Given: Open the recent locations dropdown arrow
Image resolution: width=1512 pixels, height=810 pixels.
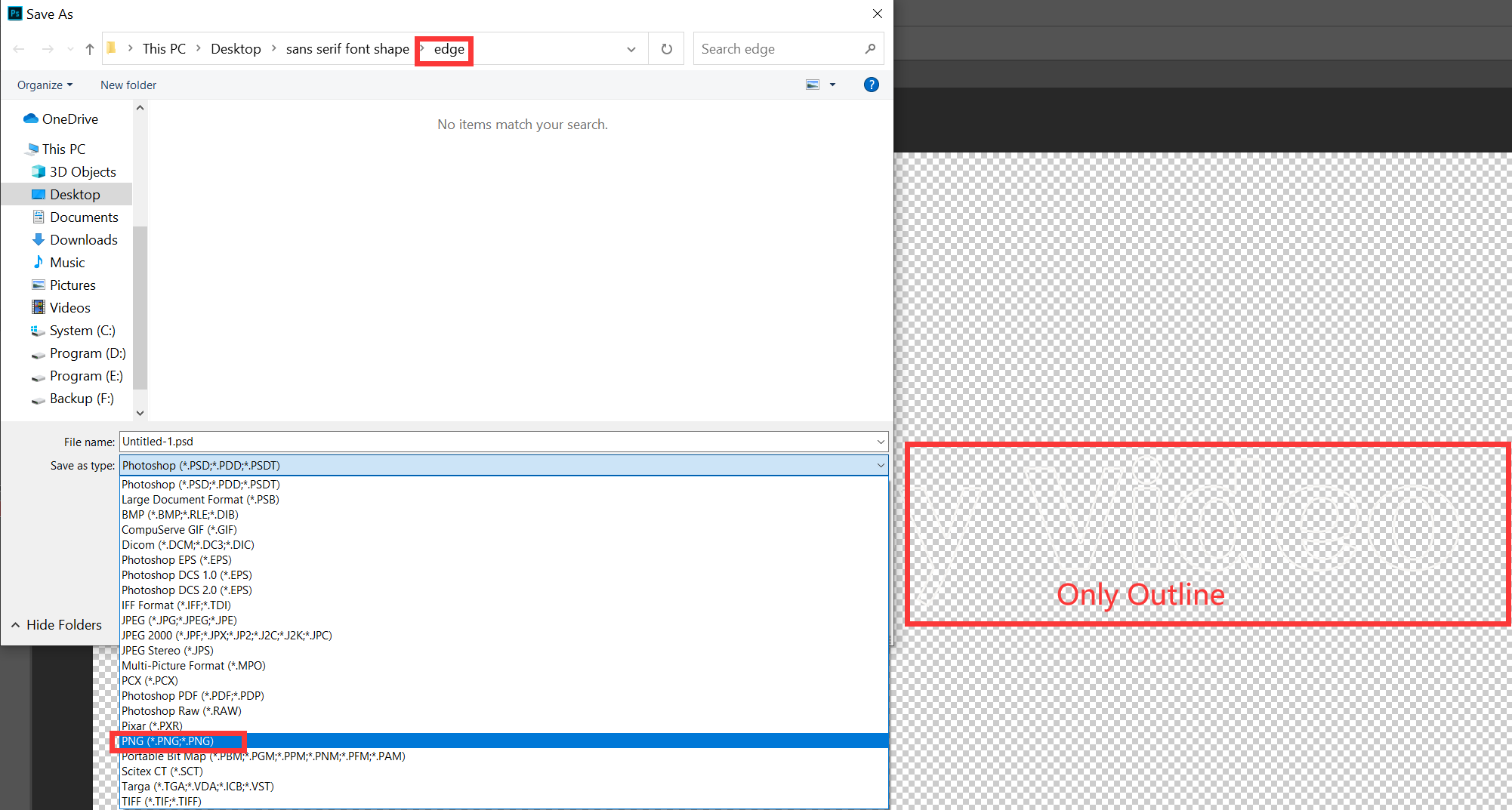Looking at the screenshot, I should pyautogui.click(x=70, y=49).
